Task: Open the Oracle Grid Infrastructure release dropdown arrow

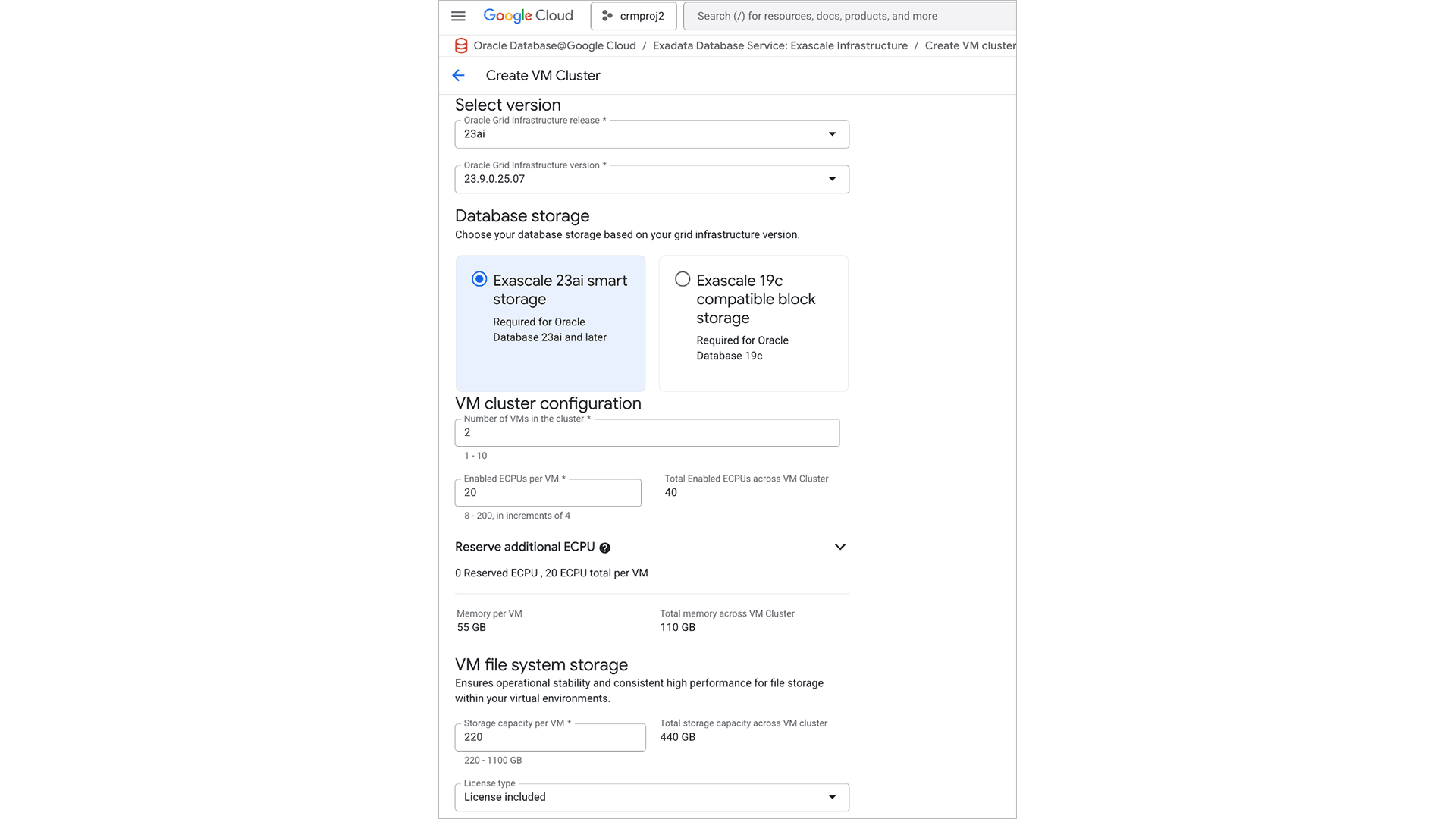Action: pyautogui.click(x=831, y=134)
